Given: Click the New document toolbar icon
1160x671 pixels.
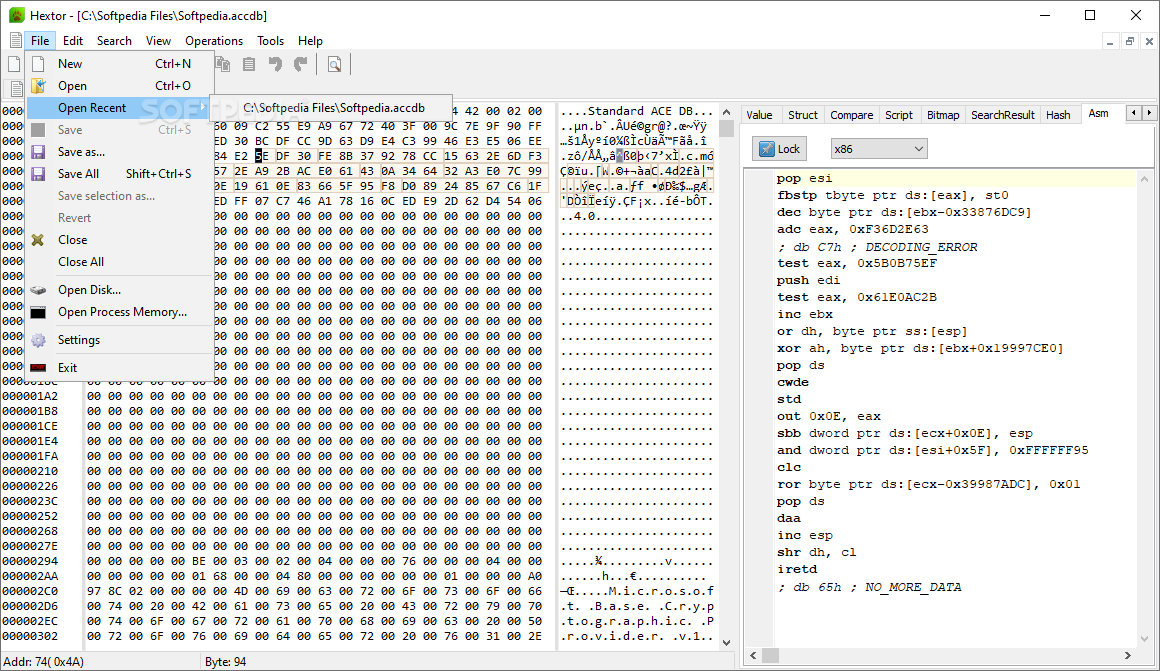Looking at the screenshot, I should (13, 64).
